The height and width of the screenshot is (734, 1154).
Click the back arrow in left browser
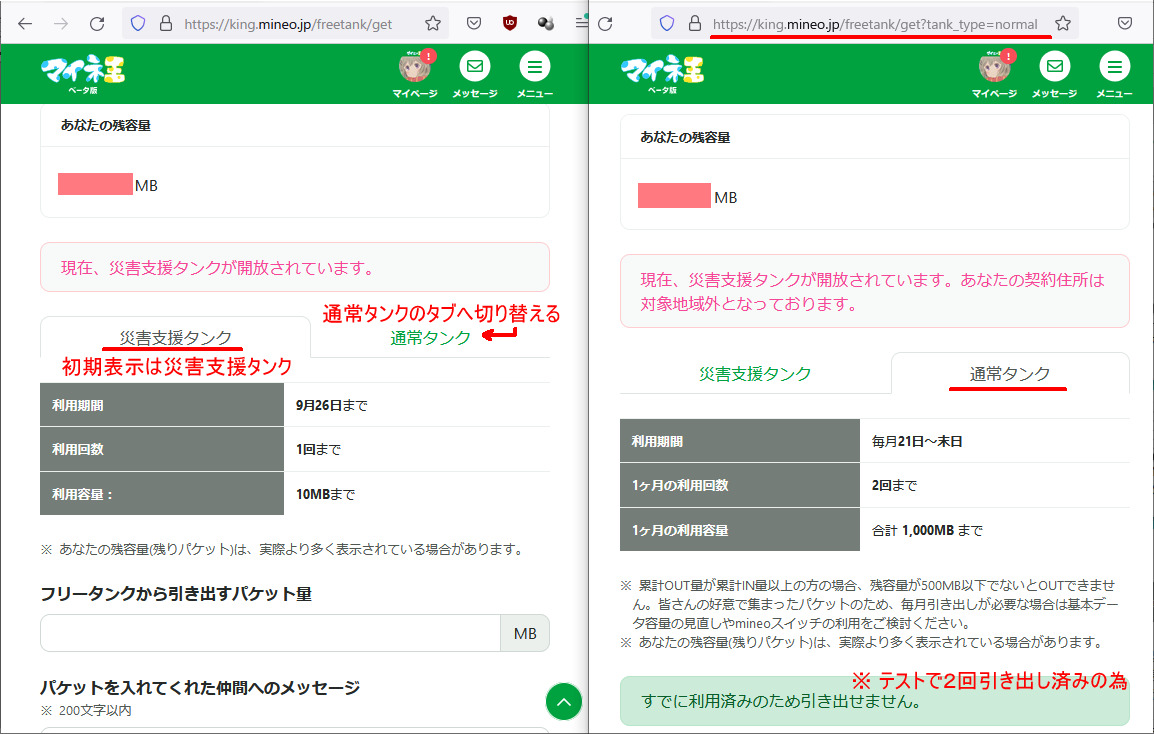(25, 23)
